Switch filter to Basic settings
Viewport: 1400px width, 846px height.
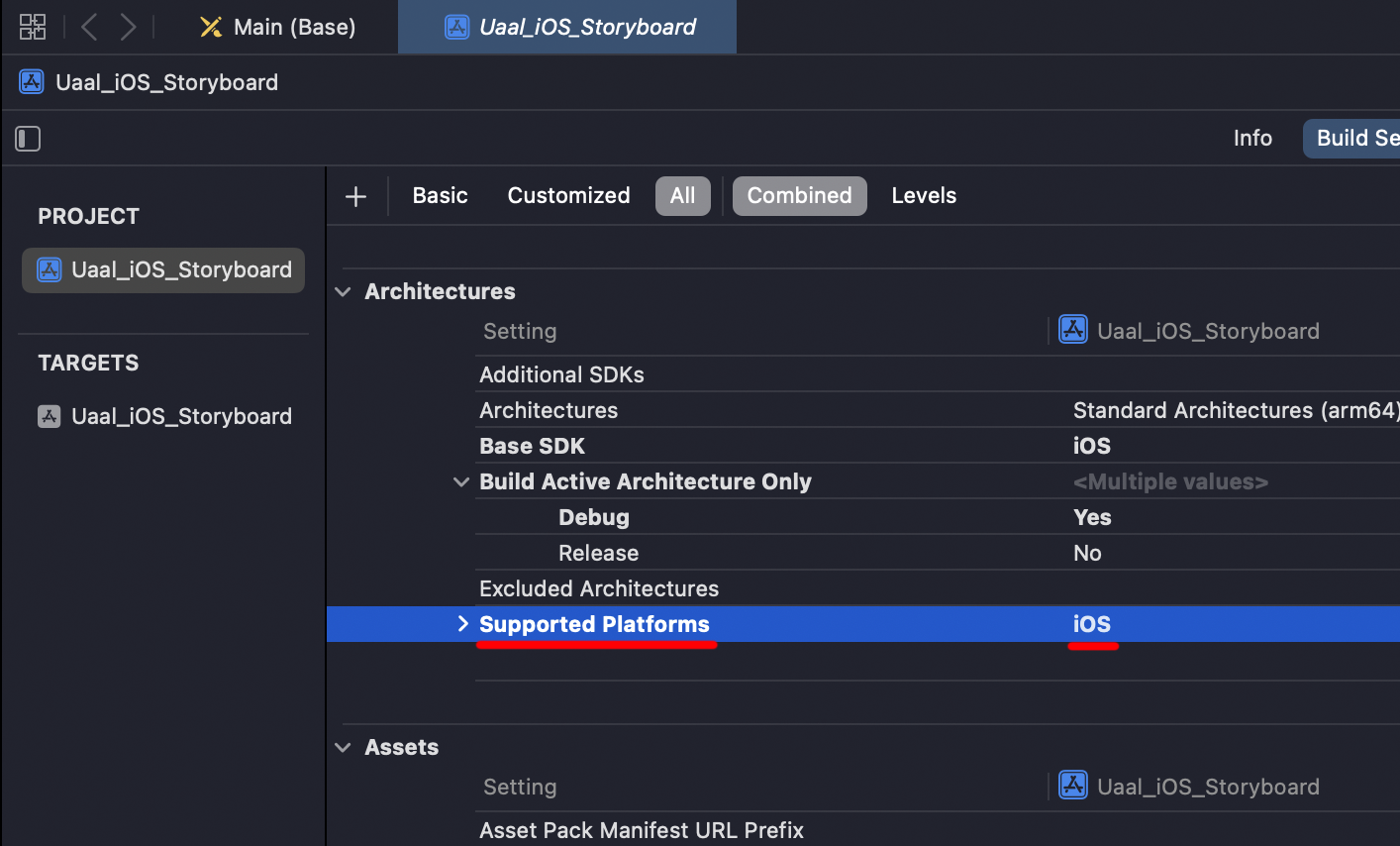[440, 196]
